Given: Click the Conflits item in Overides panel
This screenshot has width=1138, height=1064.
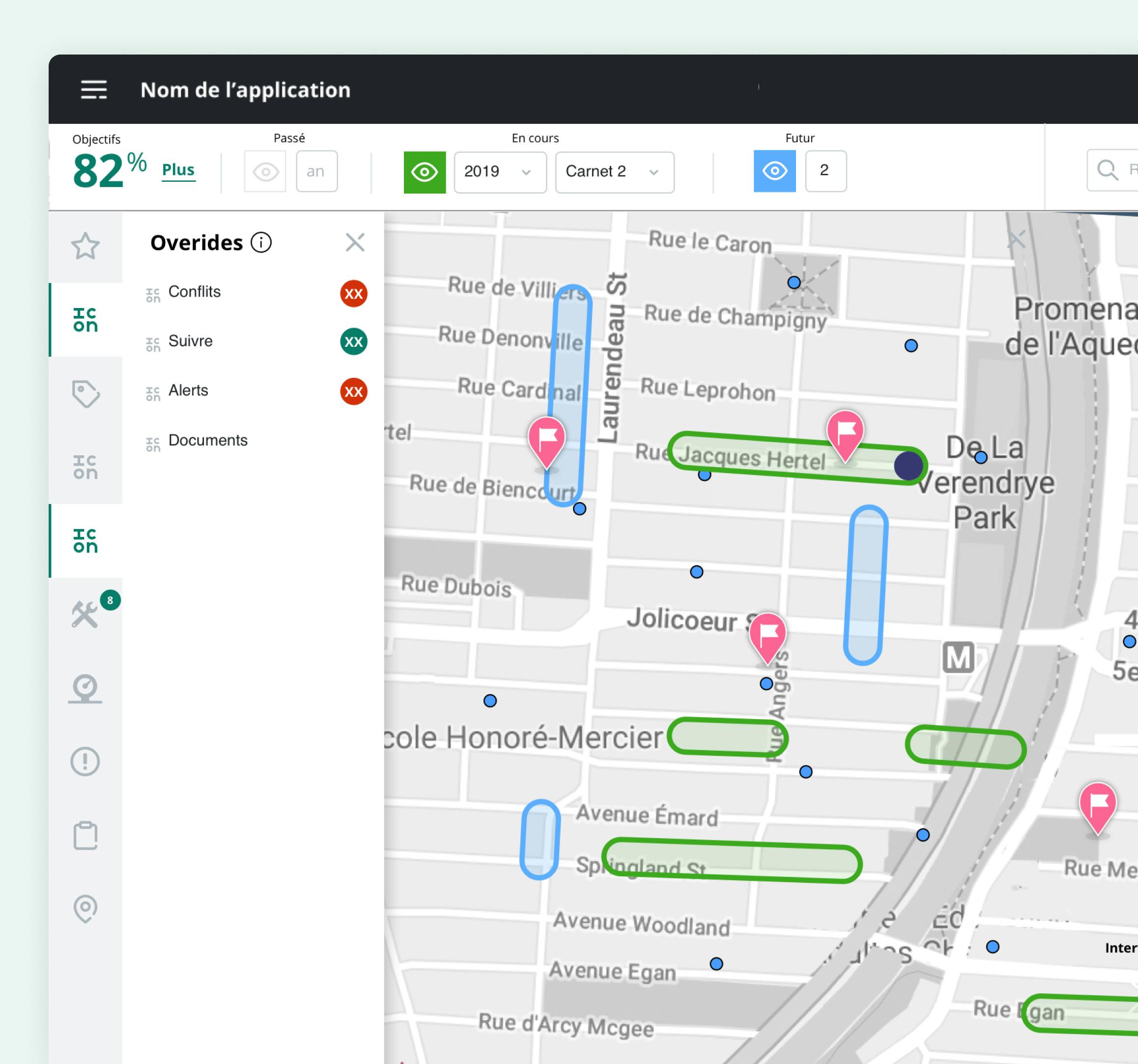Looking at the screenshot, I should pos(195,292).
